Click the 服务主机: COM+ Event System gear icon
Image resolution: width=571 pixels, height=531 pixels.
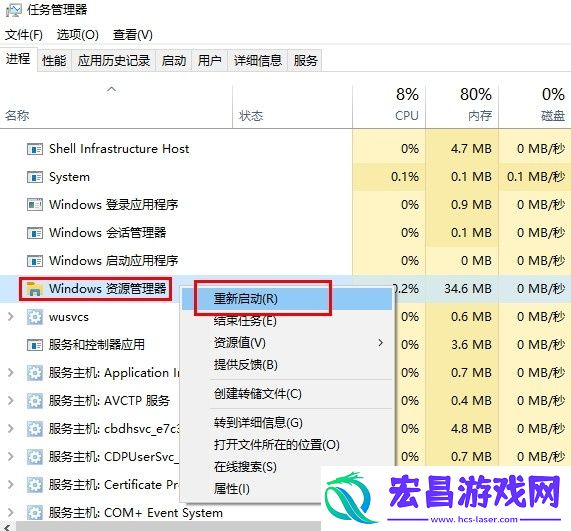click(35, 513)
